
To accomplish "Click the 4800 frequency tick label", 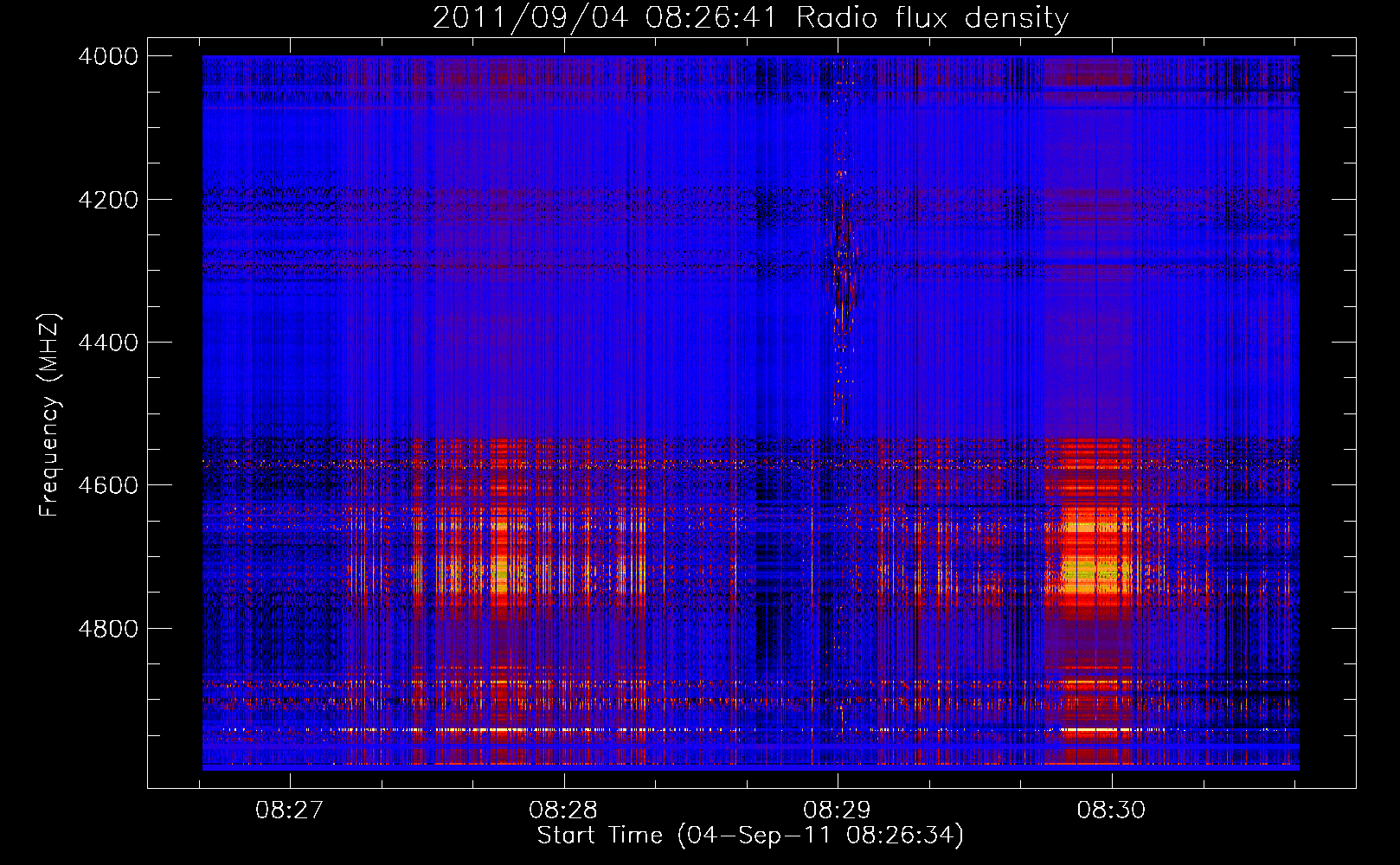I will pos(108,628).
